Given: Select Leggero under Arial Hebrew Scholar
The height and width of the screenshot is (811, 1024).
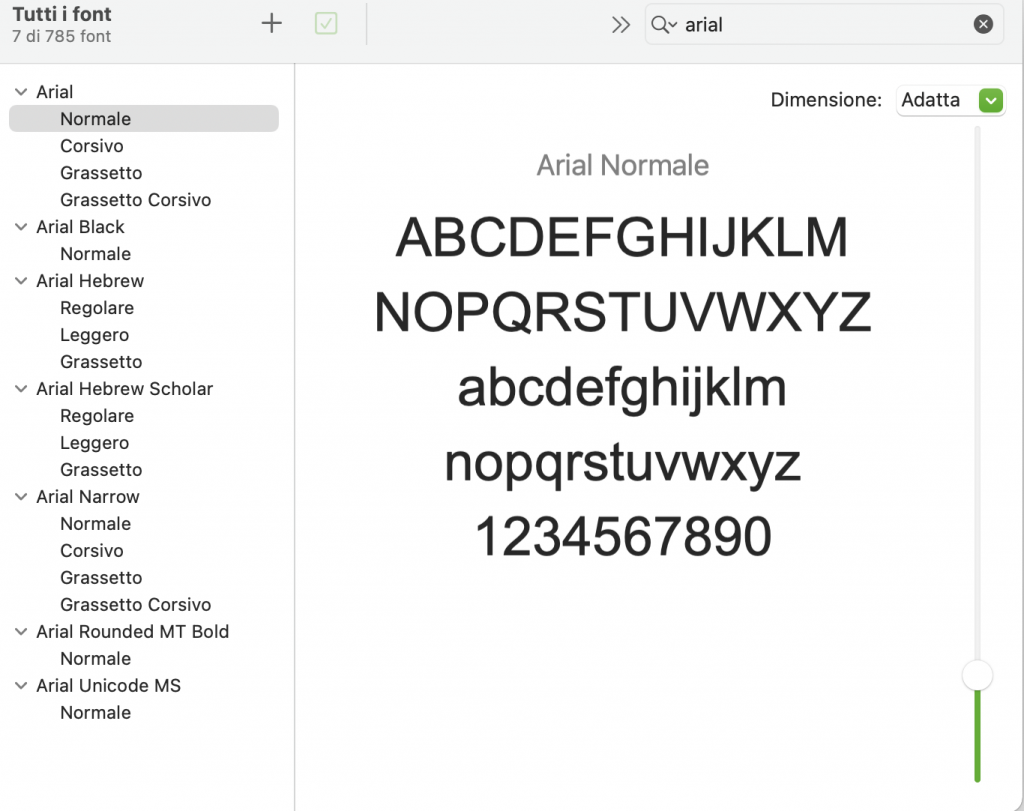Looking at the screenshot, I should click(144, 443).
